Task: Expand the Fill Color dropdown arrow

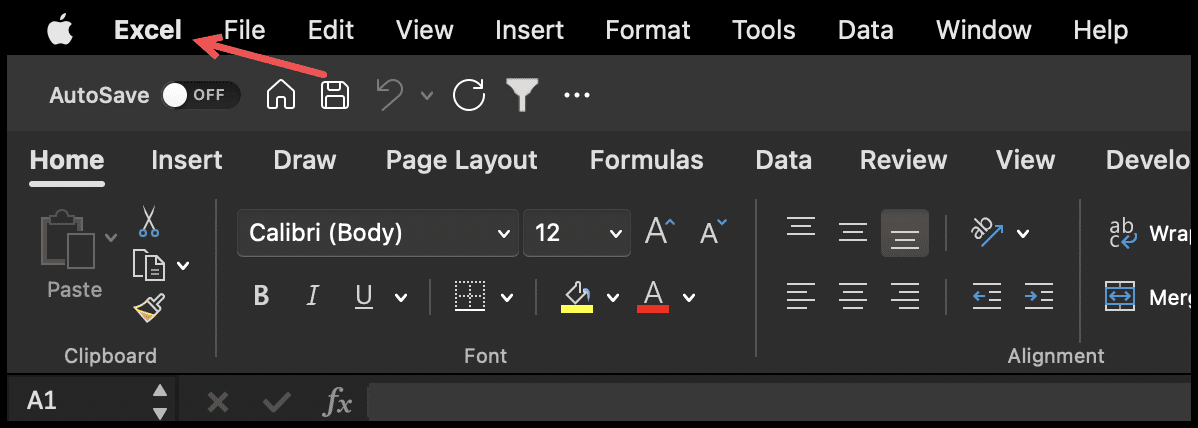Action: tap(613, 297)
